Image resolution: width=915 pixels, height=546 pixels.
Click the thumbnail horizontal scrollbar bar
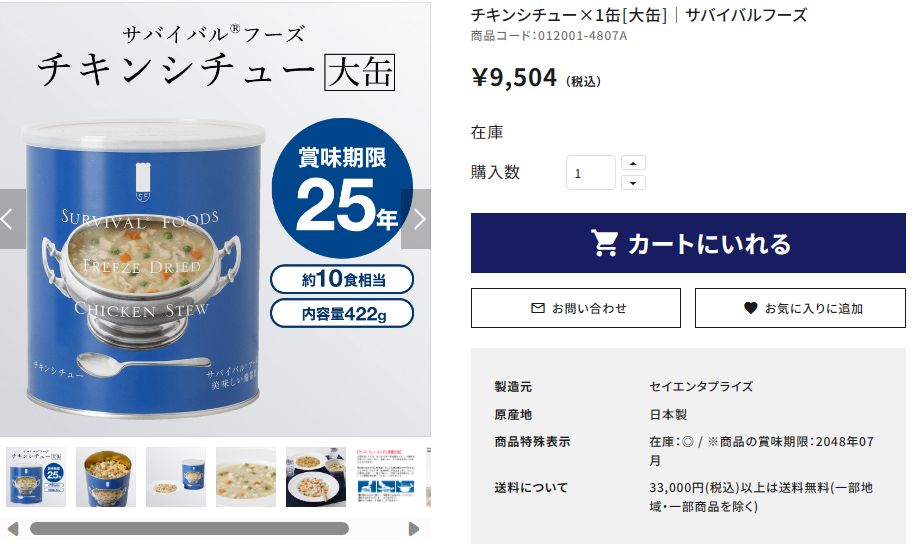point(190,529)
